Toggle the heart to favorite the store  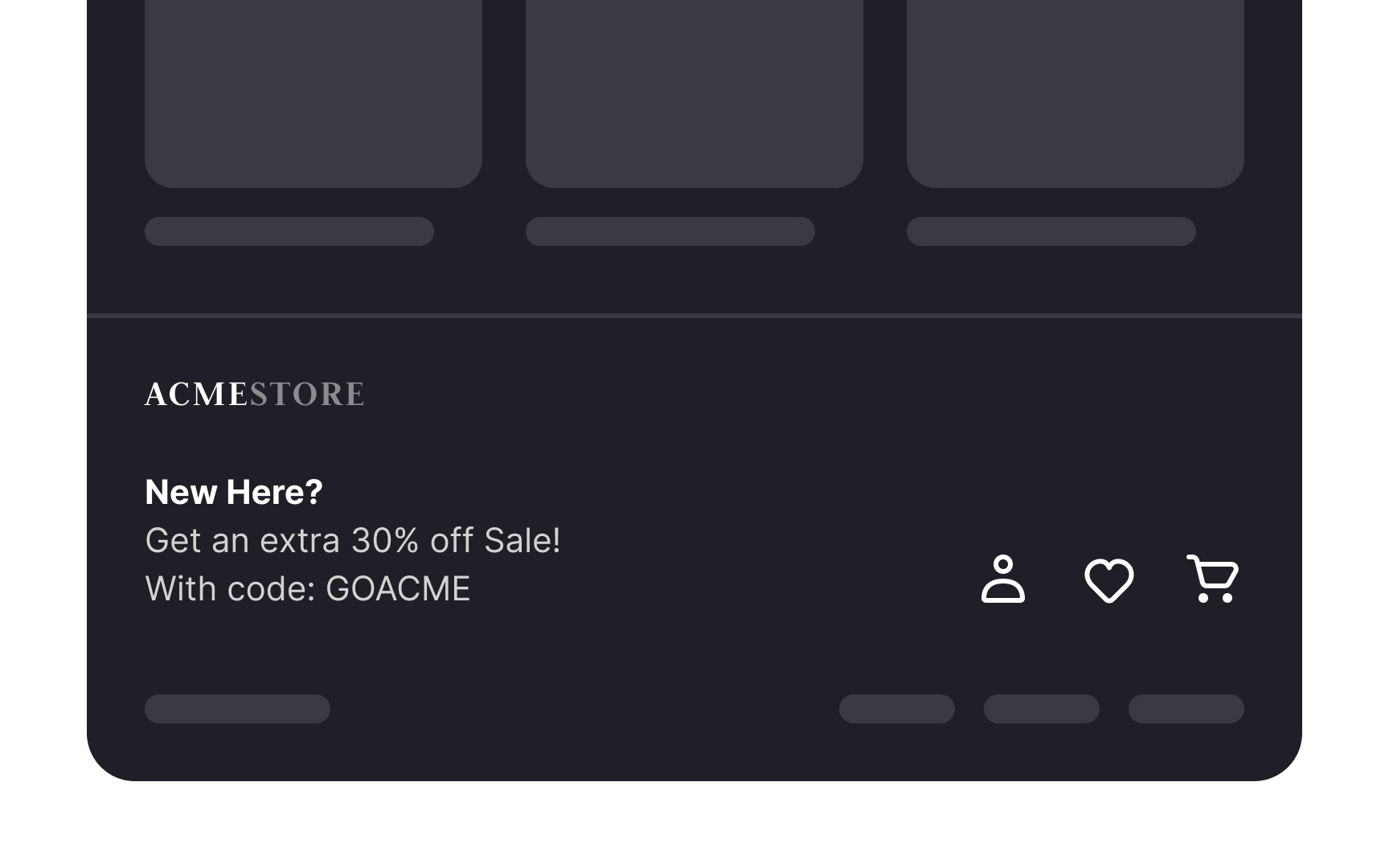click(1109, 580)
